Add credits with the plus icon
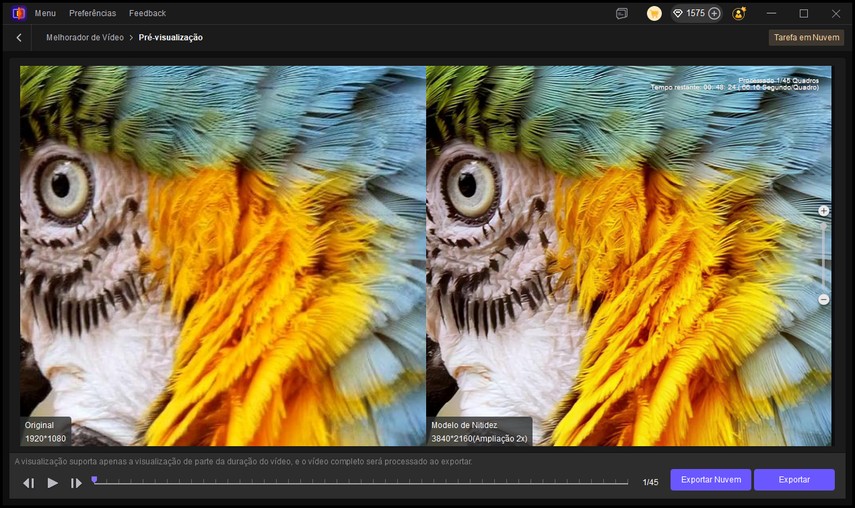The width and height of the screenshot is (855, 508). (x=714, y=14)
